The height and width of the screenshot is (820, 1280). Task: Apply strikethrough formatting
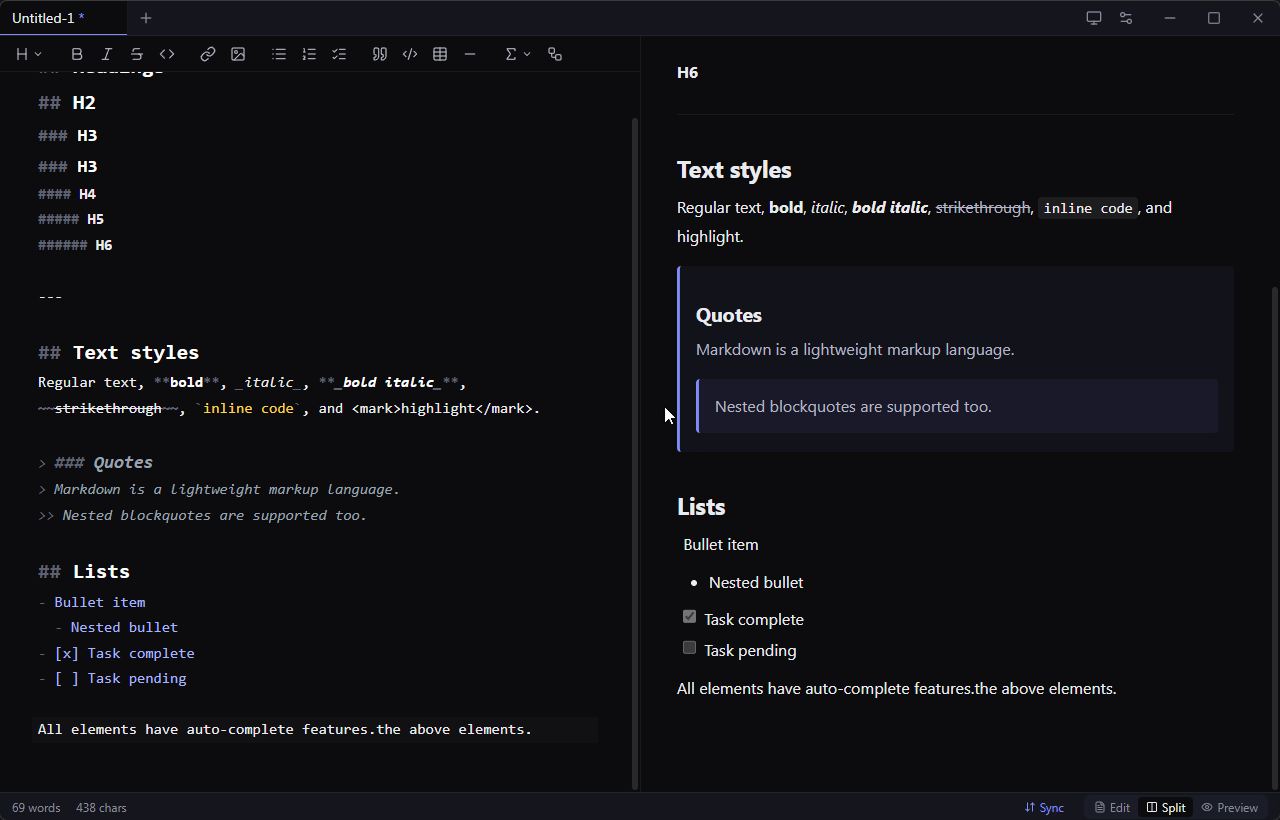pos(137,54)
